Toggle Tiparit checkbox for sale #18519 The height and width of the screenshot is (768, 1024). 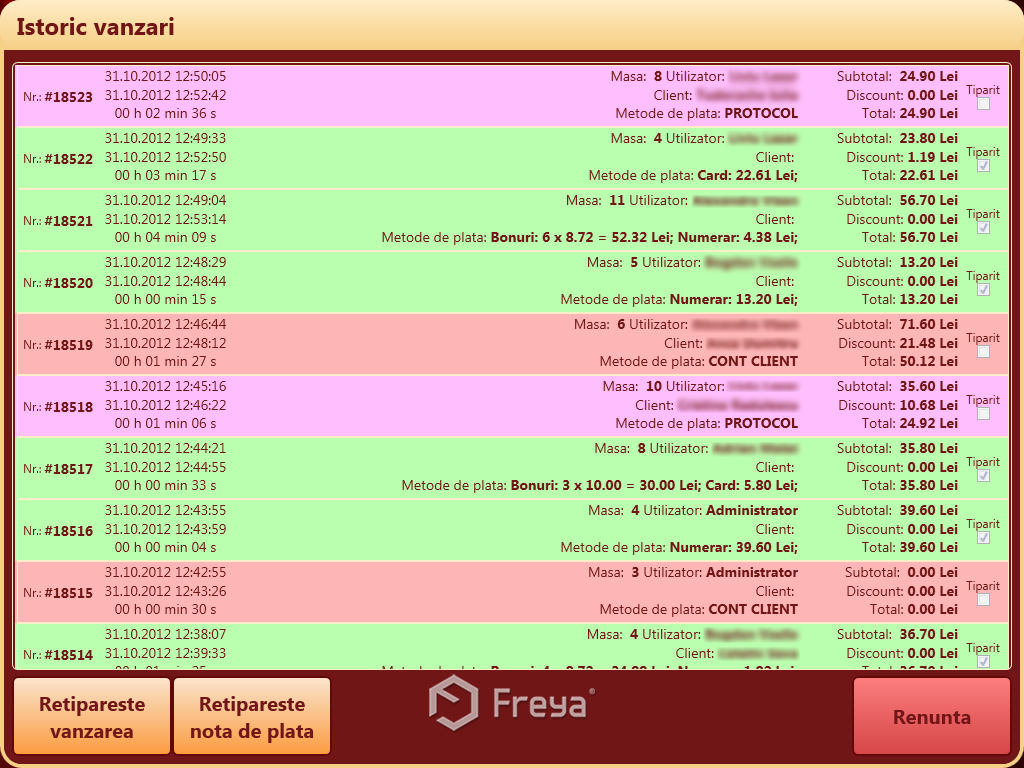coord(983,352)
